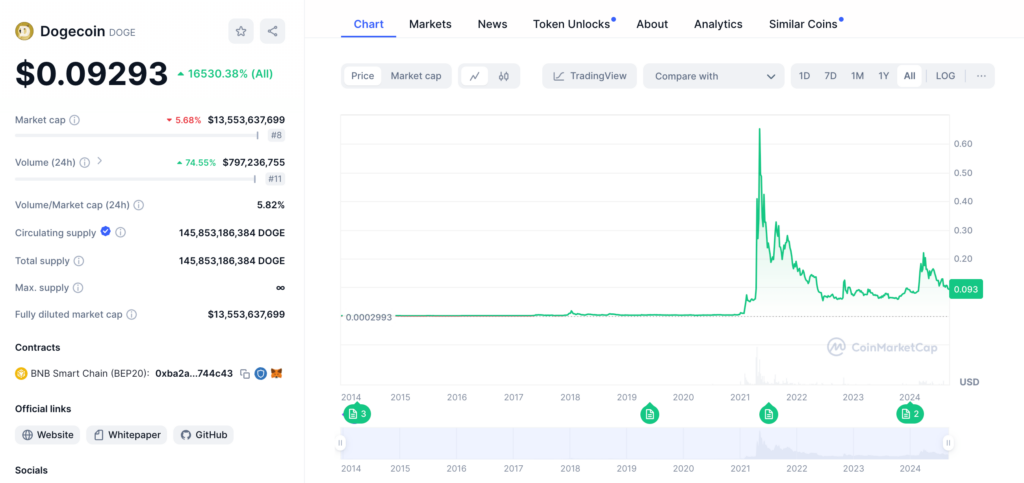Viewport: 1024px width, 483px height.
Task: Open the Compare with dropdown
Action: 714,76
